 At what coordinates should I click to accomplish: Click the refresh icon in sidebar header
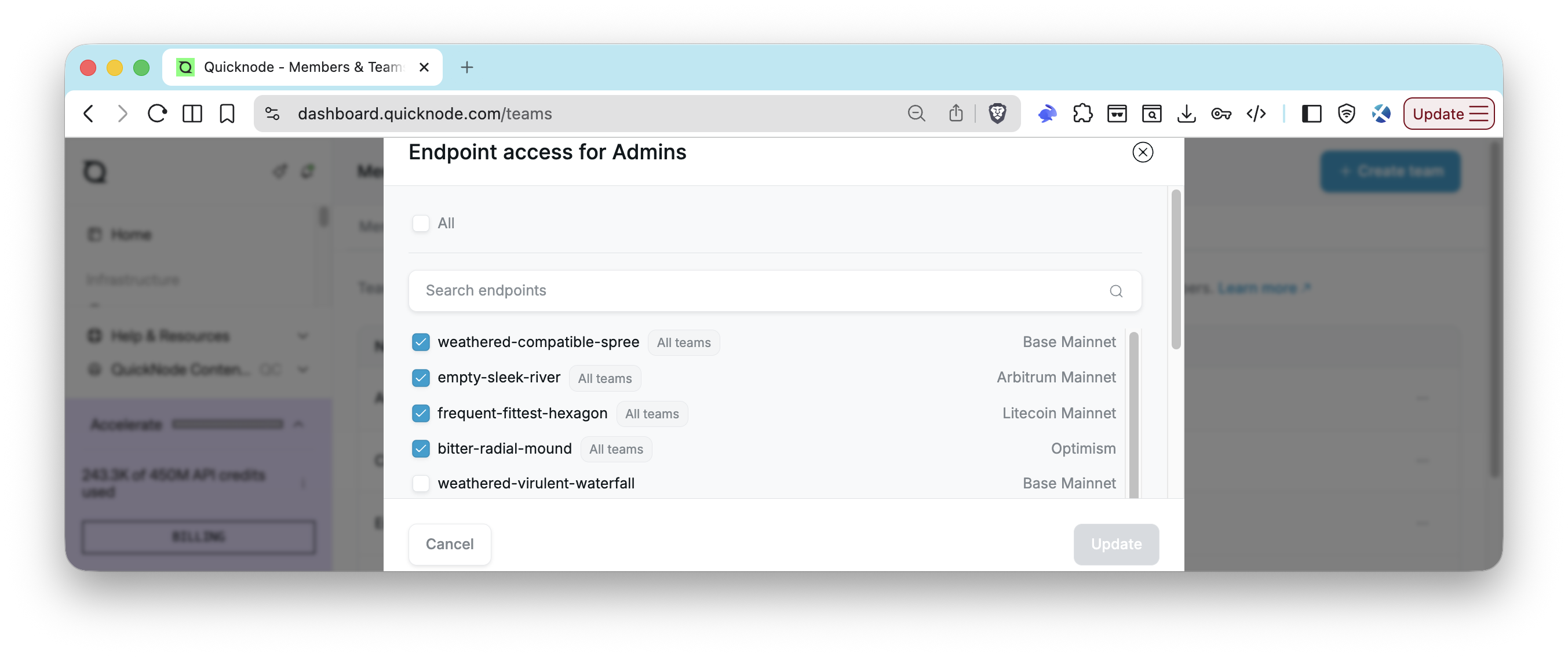point(307,171)
